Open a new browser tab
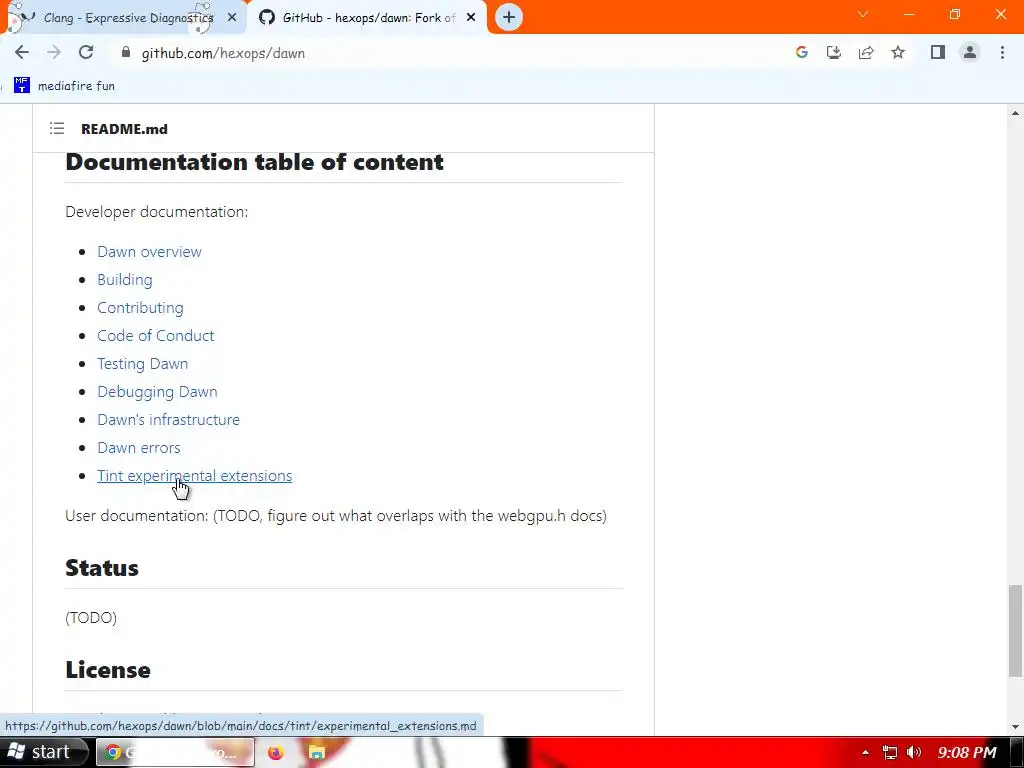Image resolution: width=1024 pixels, height=768 pixels. (x=509, y=18)
